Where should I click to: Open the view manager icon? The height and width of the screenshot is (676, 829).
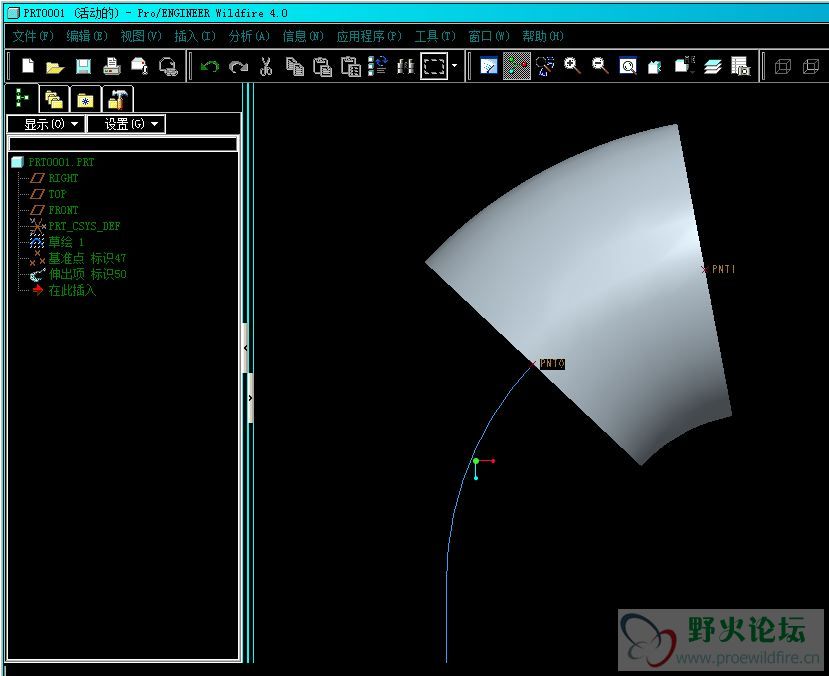pyautogui.click(x=741, y=66)
